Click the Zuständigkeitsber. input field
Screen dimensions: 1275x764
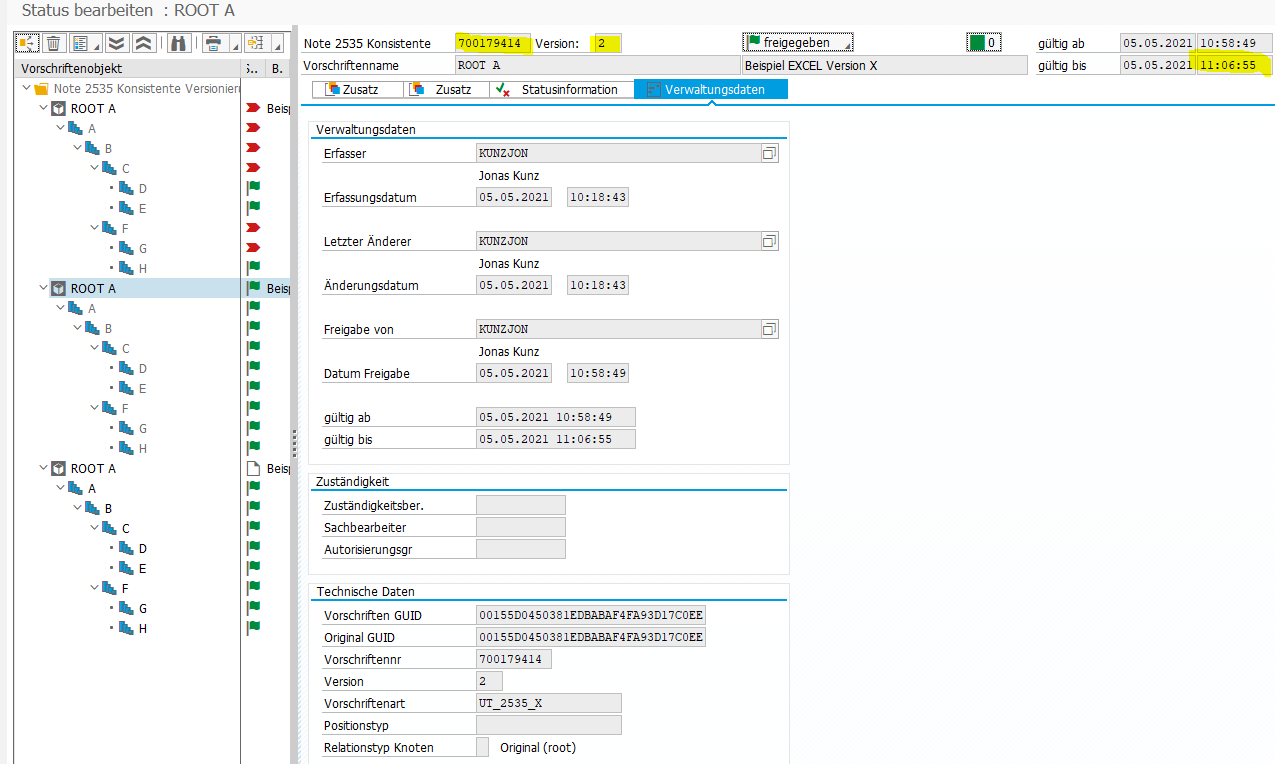tap(520, 505)
